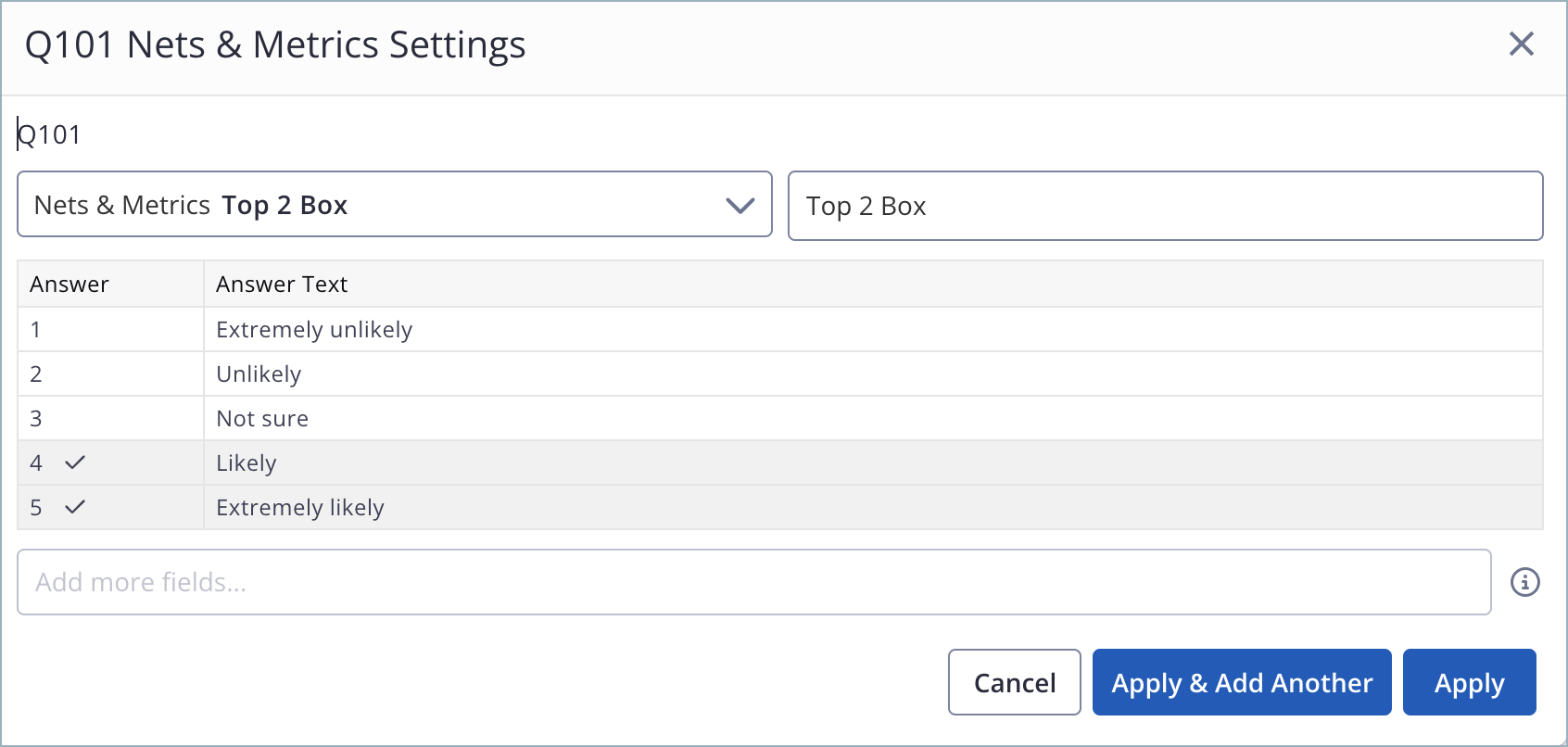Screen dimensions: 1568x747
Task: Select the Extremely unlikely answer row
Action: 314,330
